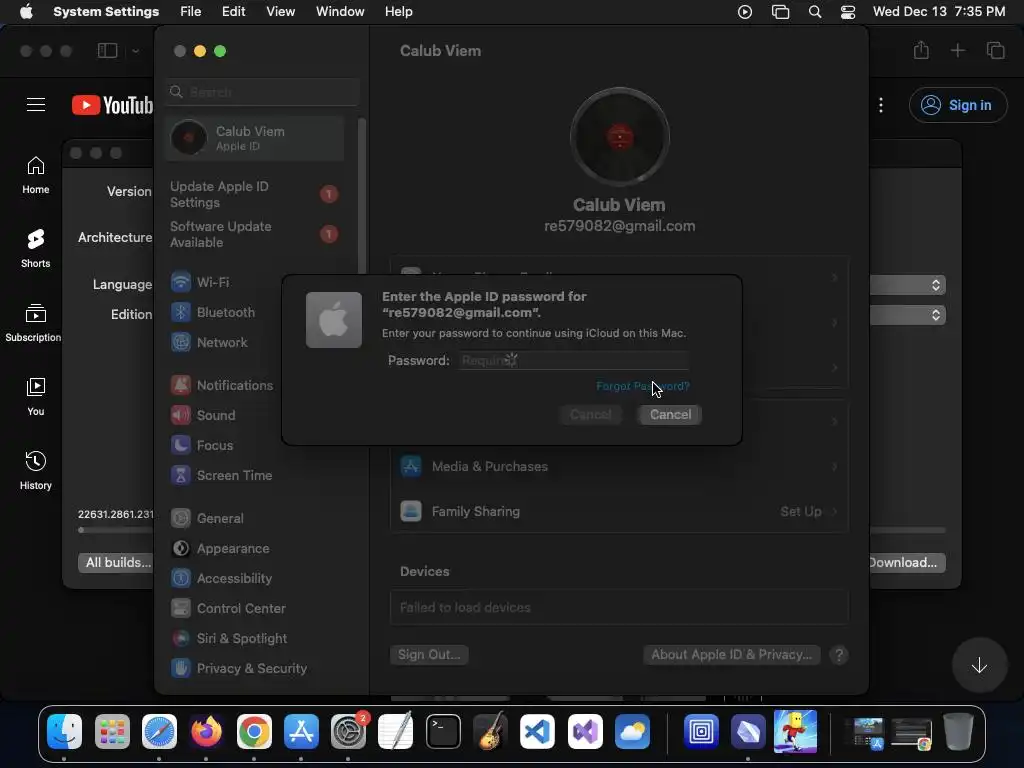Open the Weather app in the Dock
Screen dimensions: 1024x768
point(632,731)
